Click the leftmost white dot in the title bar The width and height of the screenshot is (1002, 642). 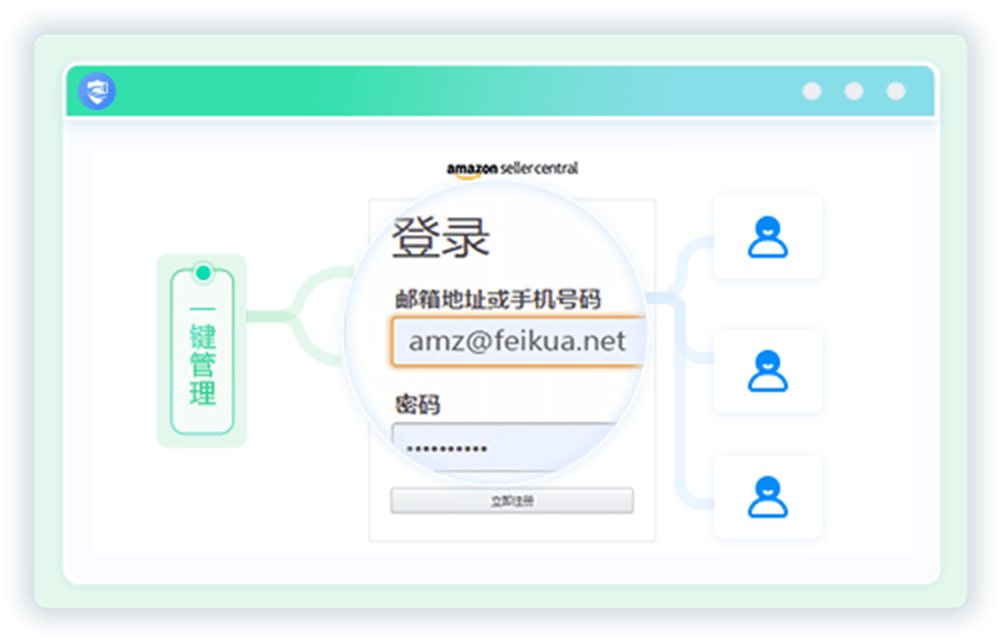[x=812, y=91]
